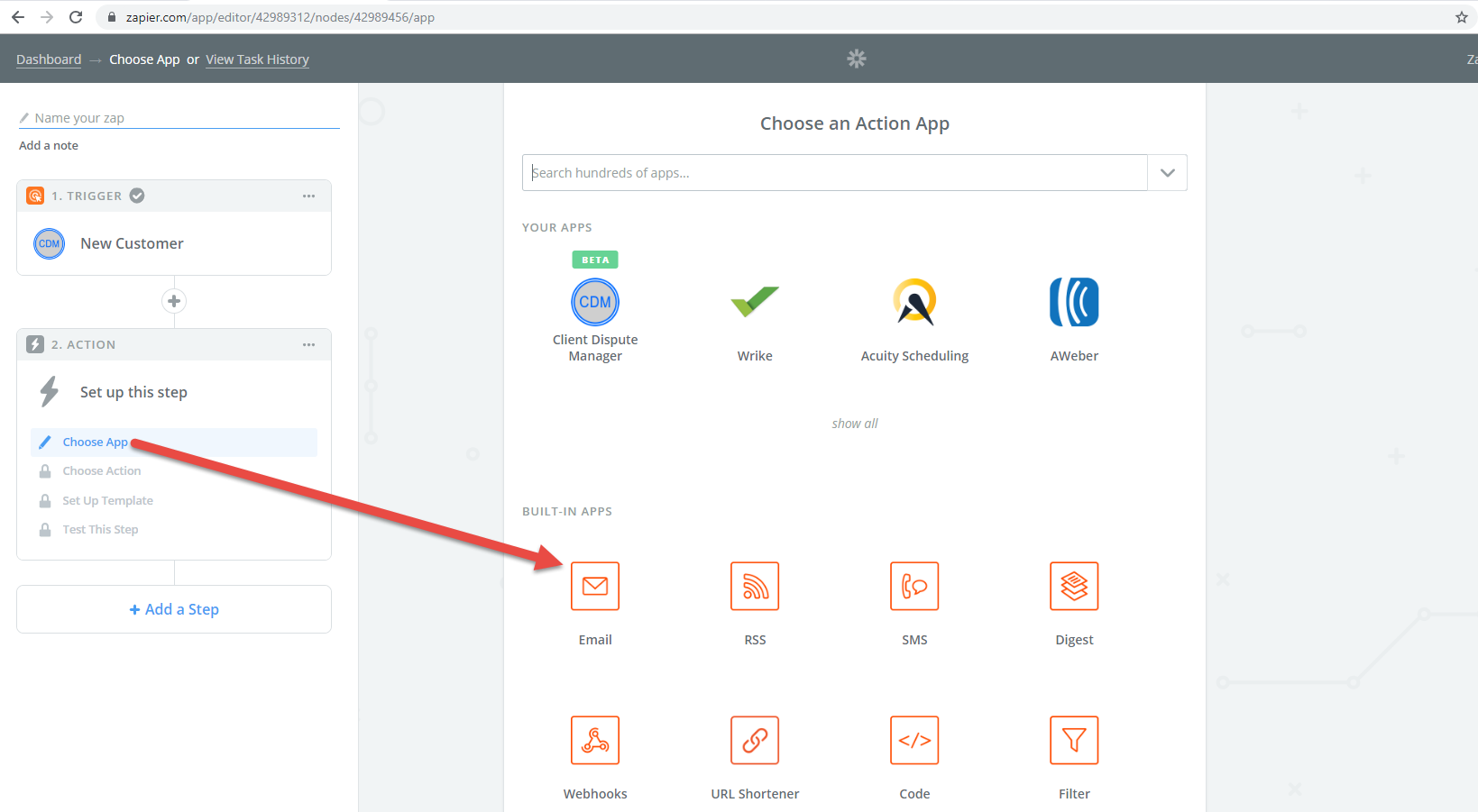The image size is (1478, 812).
Task: Open the trigger step options menu
Action: (309, 196)
